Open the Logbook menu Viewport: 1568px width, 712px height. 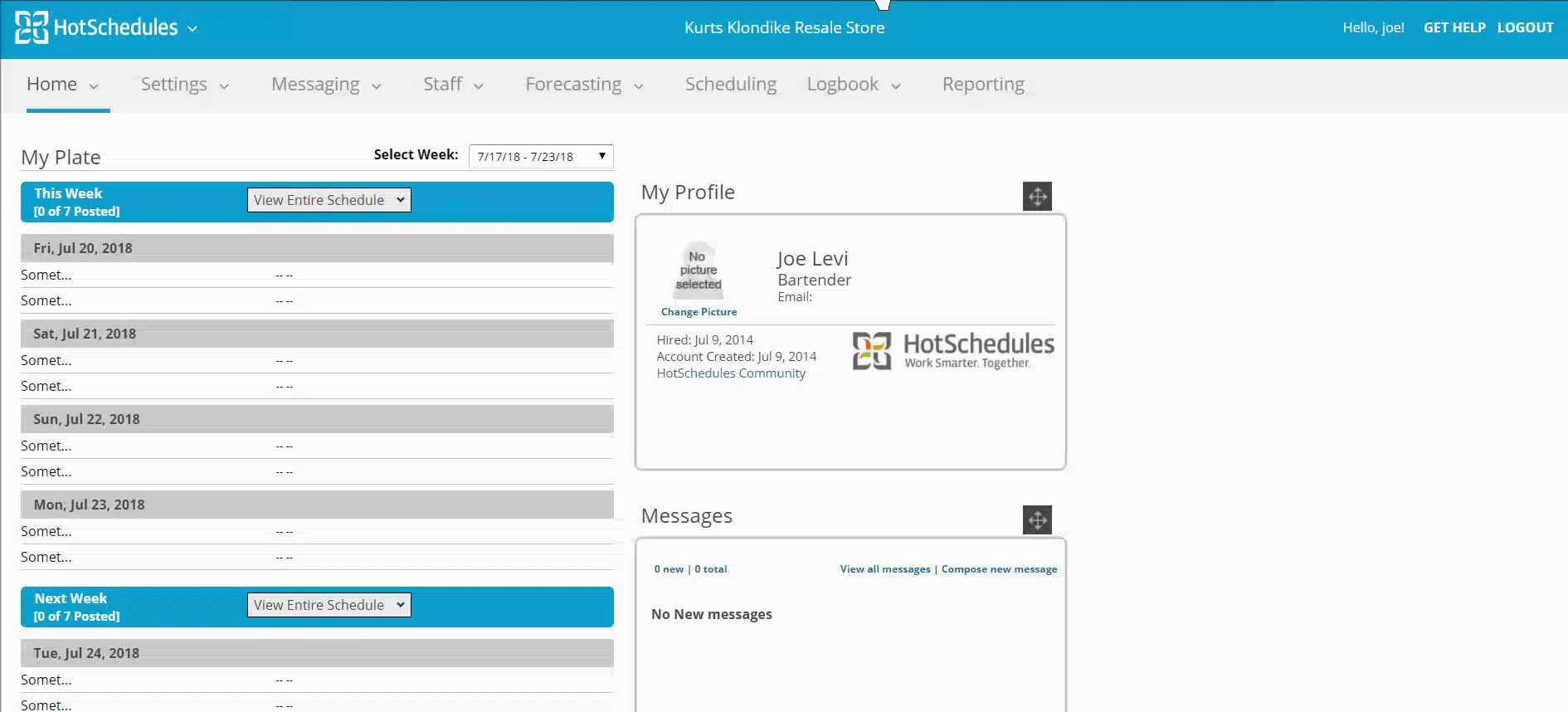842,85
